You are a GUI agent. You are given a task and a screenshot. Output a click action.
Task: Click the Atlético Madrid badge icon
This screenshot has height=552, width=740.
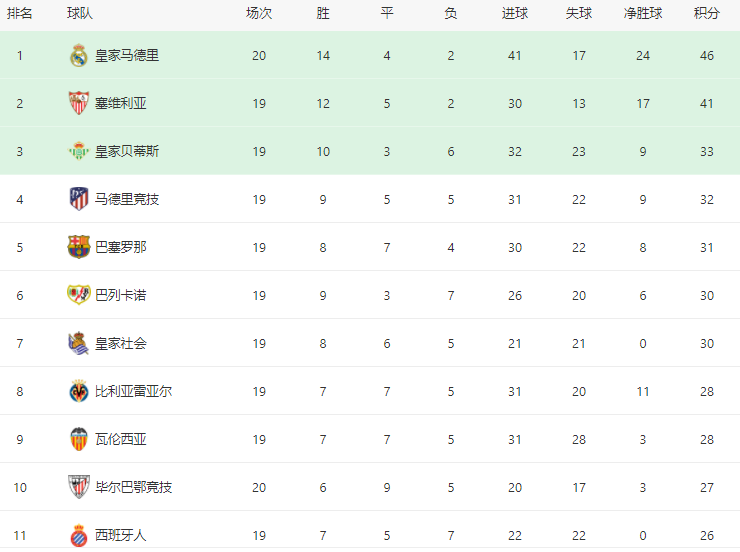coord(79,199)
